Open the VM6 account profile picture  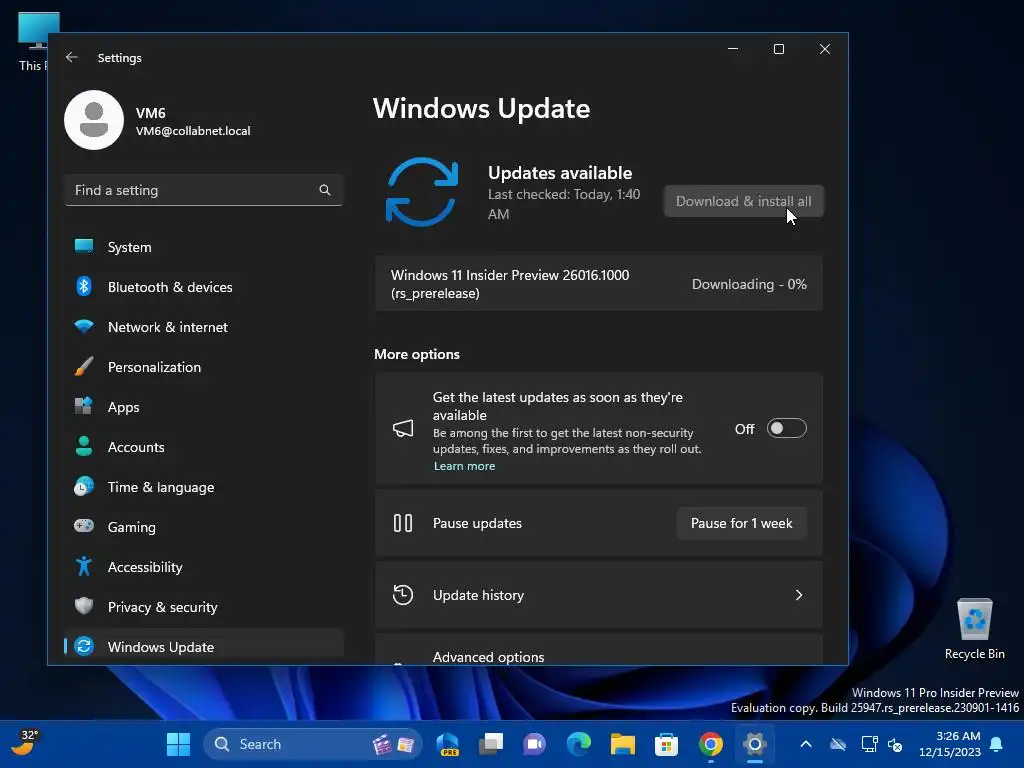94,120
